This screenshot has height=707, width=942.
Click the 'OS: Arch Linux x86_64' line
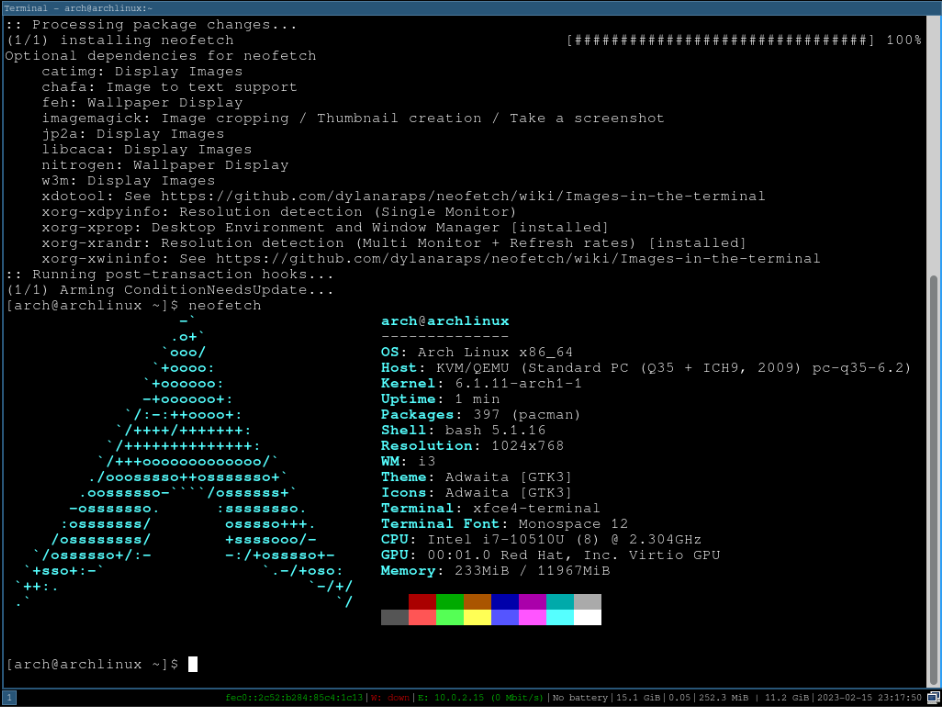pos(477,353)
